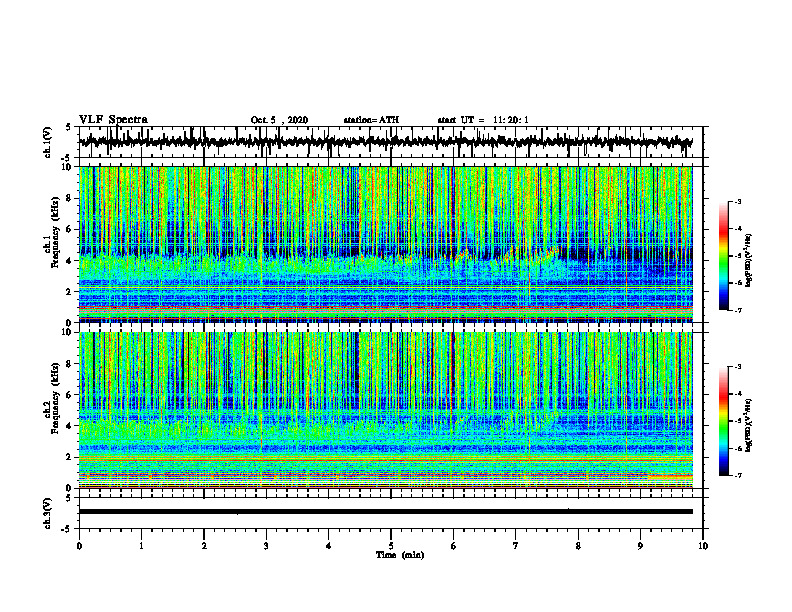Click the "4" tick on the time axis

pos(328,546)
